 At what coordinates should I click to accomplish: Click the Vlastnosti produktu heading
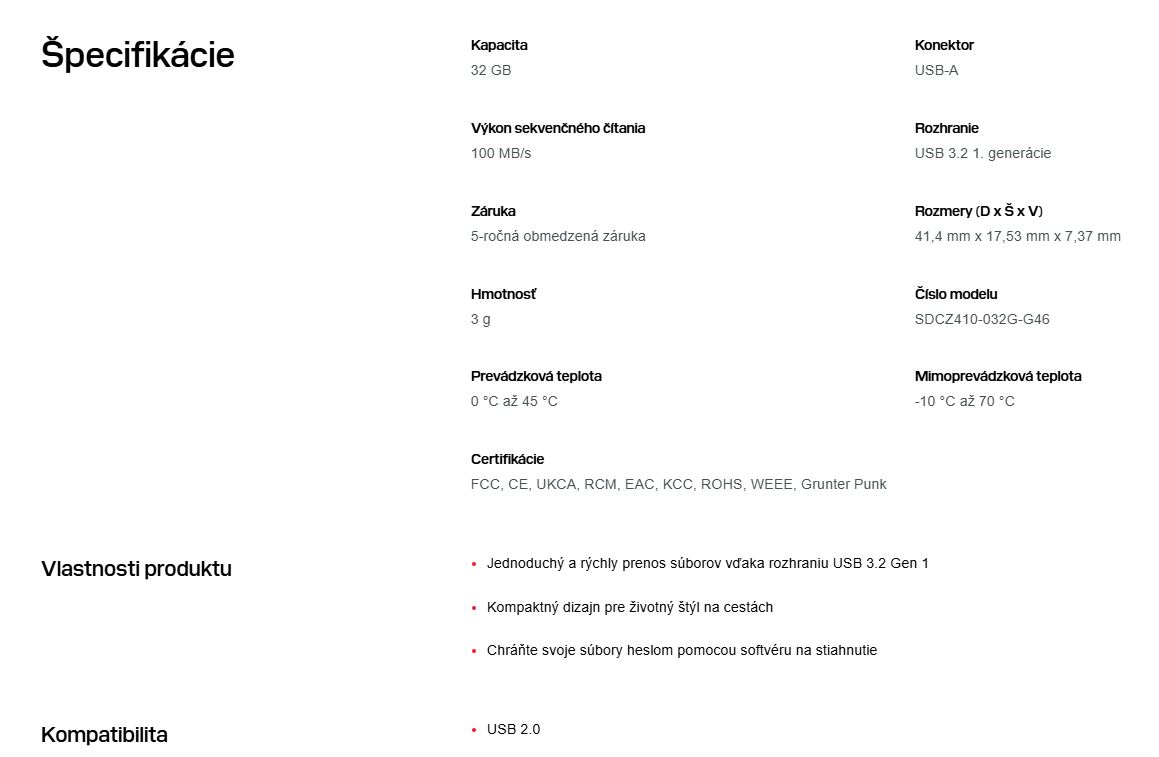136,569
